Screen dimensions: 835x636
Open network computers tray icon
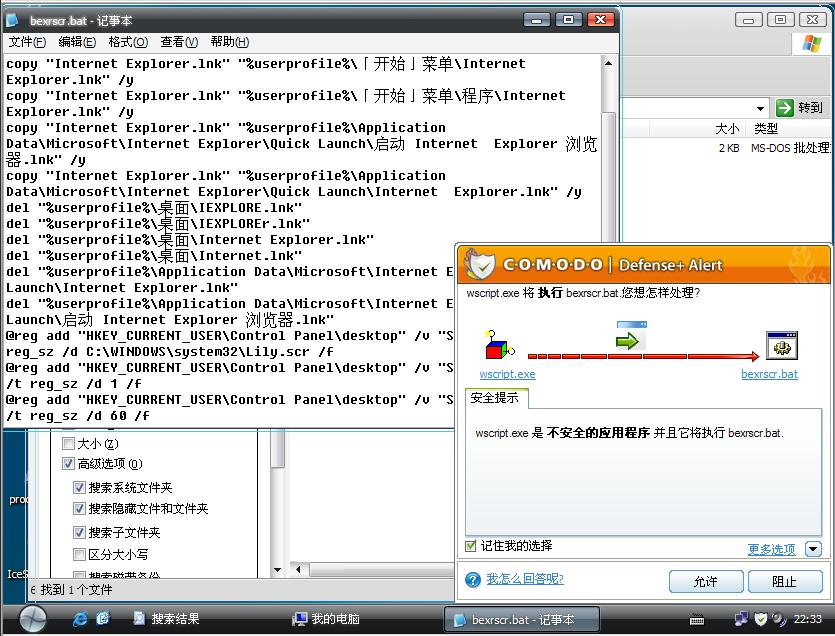click(x=741, y=618)
